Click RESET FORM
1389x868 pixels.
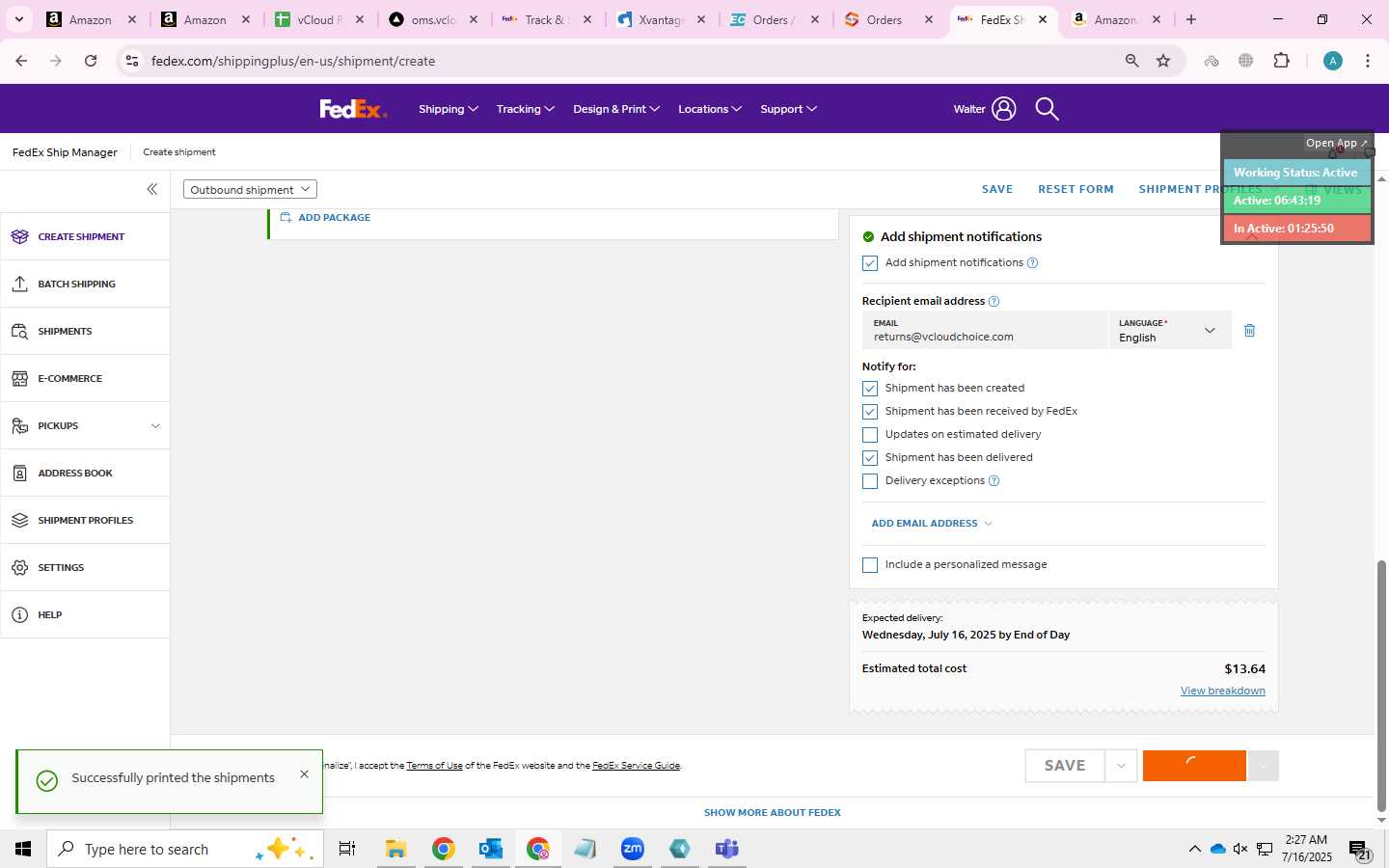[x=1076, y=189]
